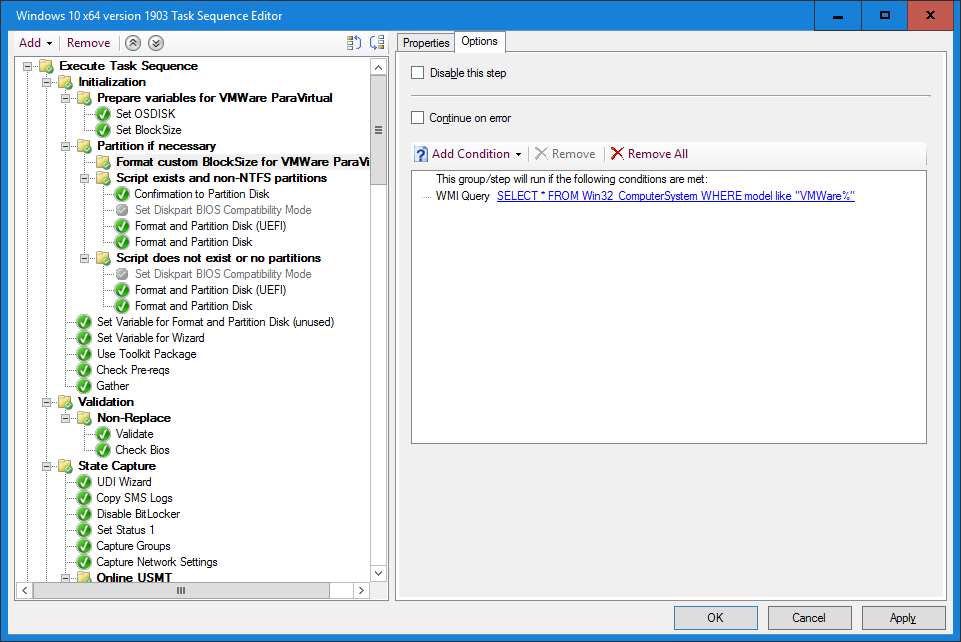Select the Online USMT group
Screen dimensions: 961x642
(x=134, y=578)
